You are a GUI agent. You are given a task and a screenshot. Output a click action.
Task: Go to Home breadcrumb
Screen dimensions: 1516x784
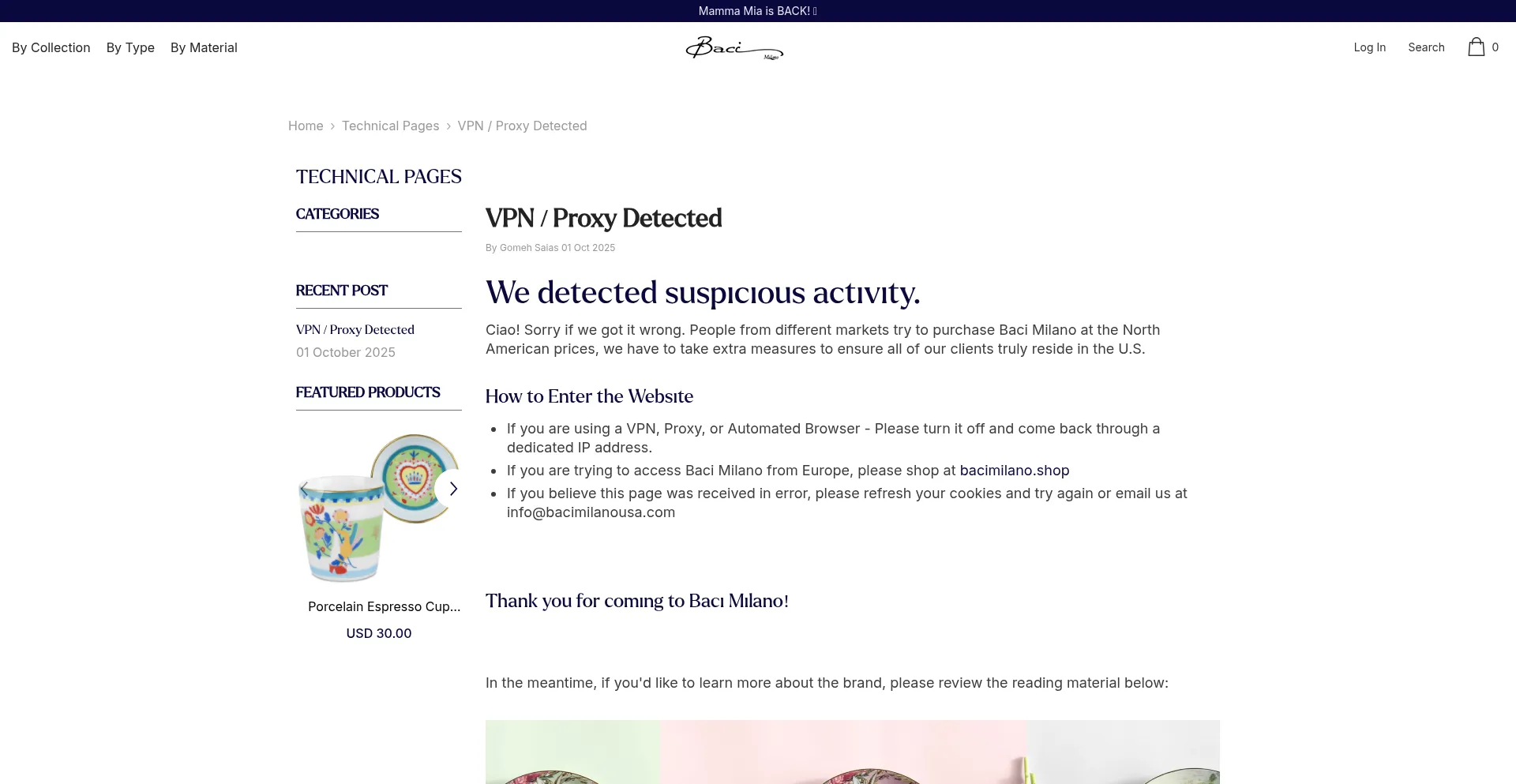306,126
